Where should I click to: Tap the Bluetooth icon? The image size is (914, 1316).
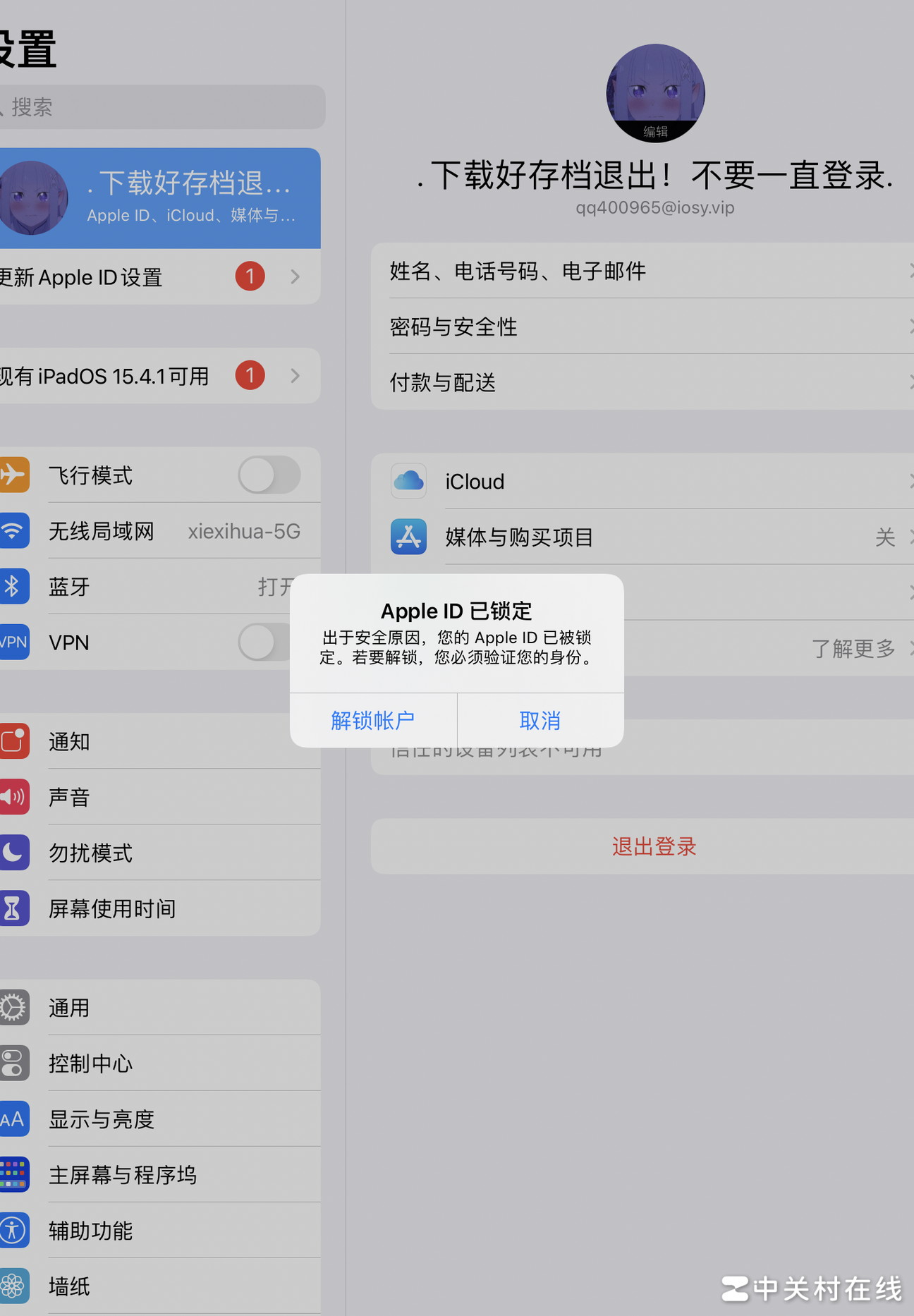13,586
